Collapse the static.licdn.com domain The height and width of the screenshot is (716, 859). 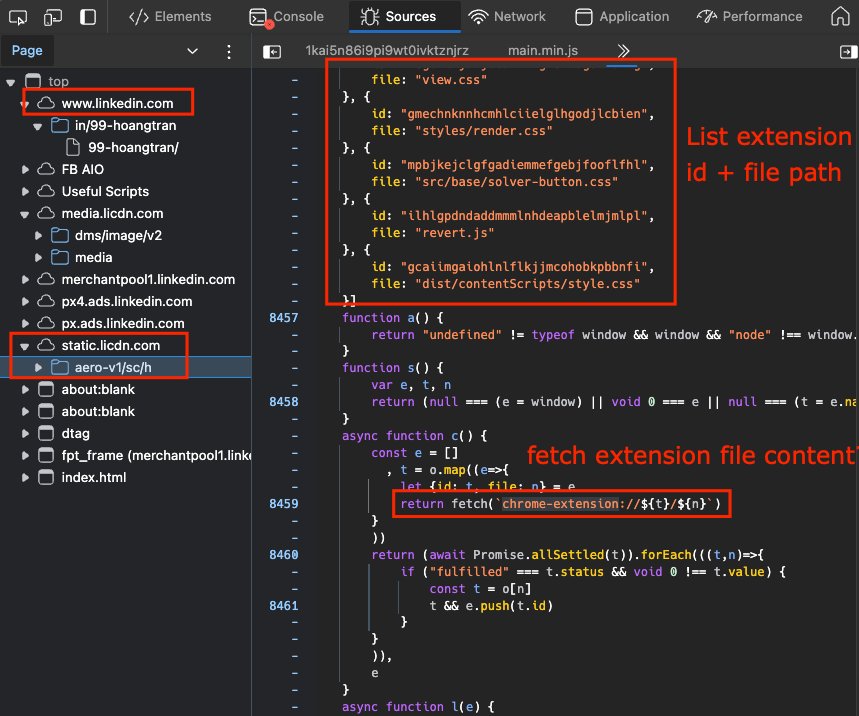click(x=25, y=346)
